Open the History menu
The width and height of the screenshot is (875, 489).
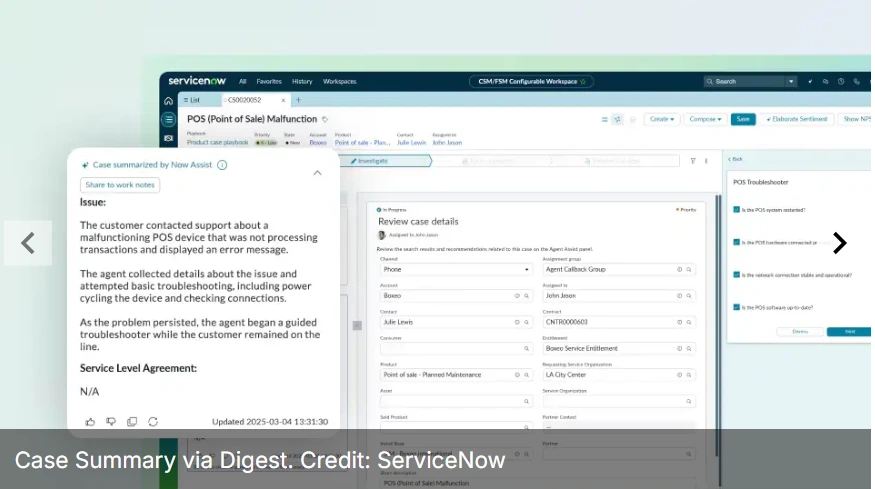tap(302, 82)
